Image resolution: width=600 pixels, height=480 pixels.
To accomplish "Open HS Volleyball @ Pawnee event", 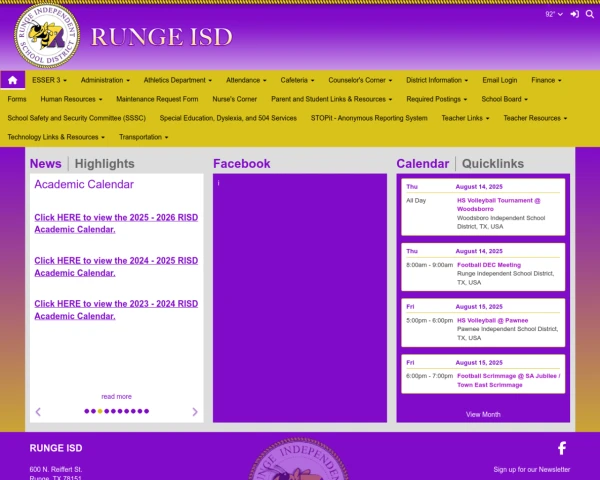I will 492,320.
